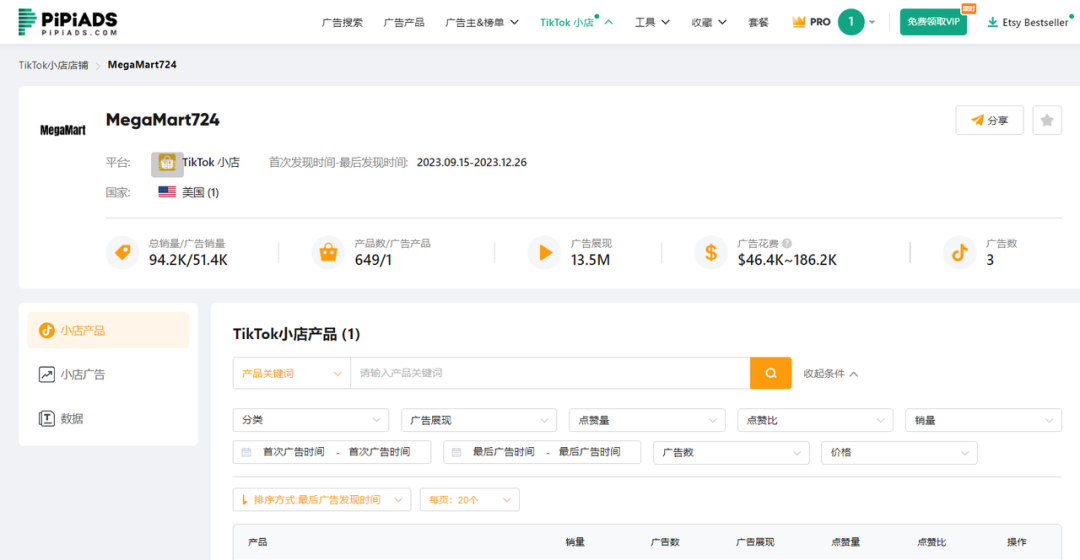
Task: Click the 销量 table column header
Action: 575,542
